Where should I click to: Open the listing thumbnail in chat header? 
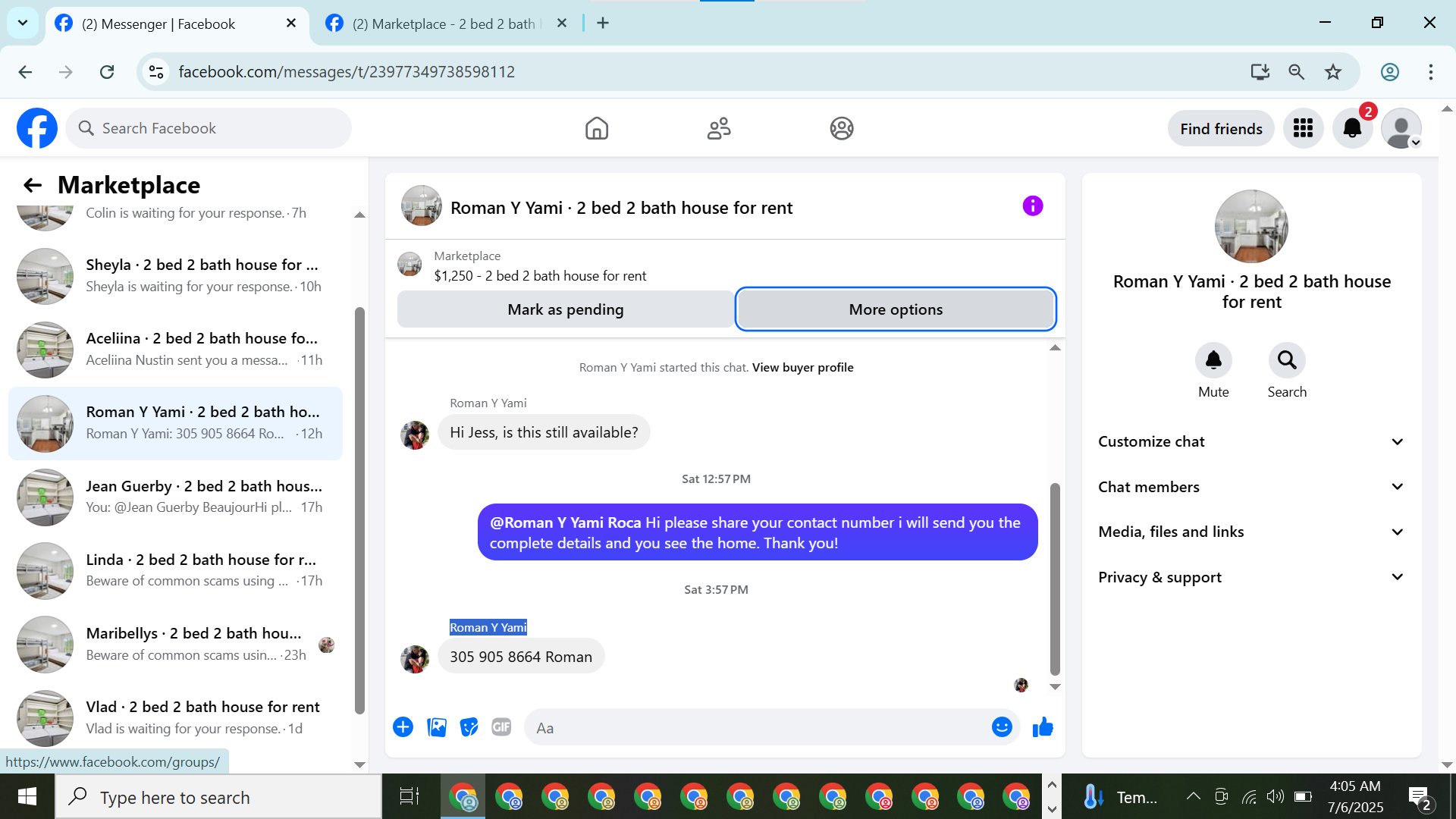click(422, 206)
